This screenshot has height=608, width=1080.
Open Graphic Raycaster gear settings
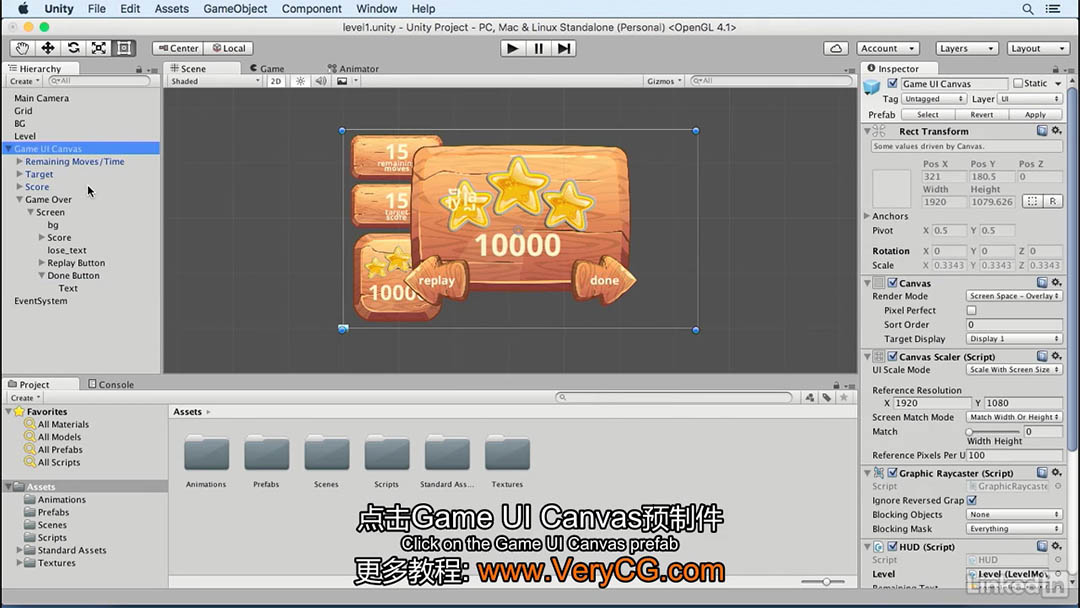(1057, 472)
